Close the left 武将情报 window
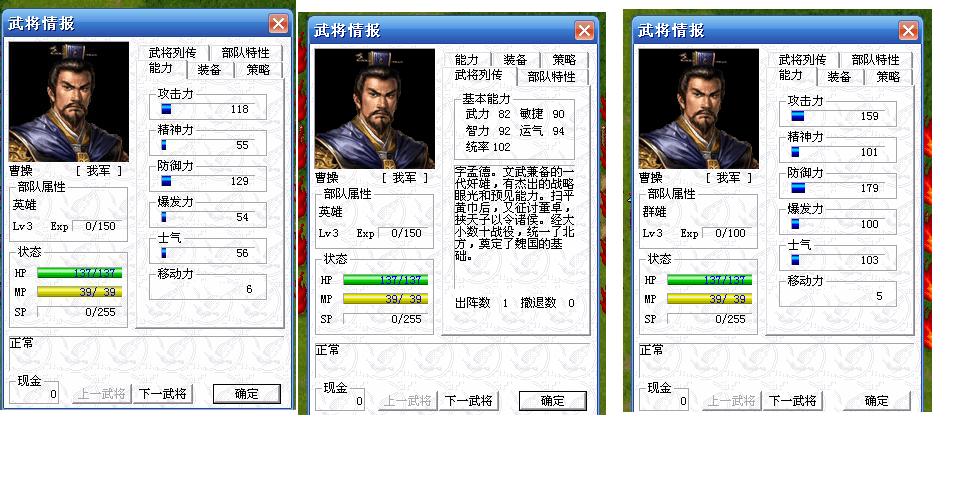 (x=278, y=23)
